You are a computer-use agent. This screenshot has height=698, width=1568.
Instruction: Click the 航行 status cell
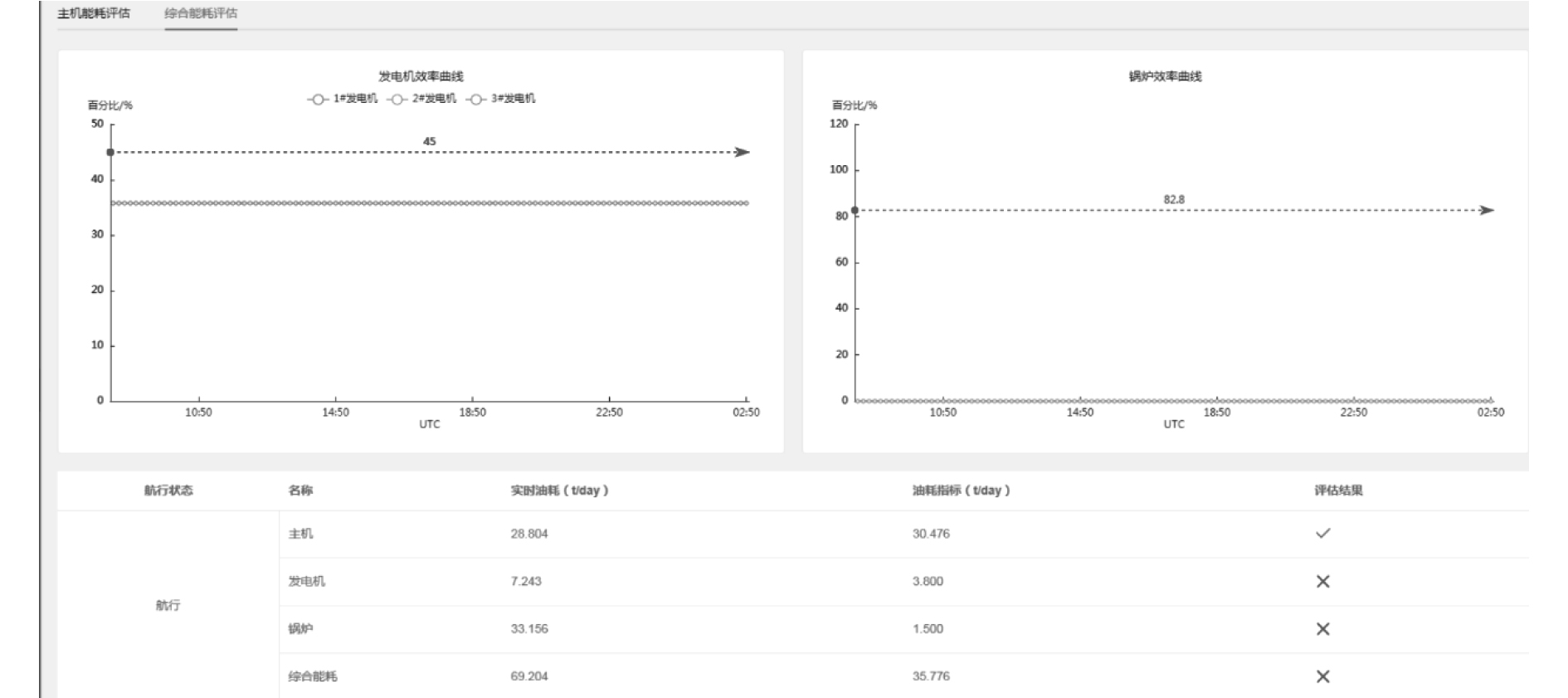click(x=168, y=605)
